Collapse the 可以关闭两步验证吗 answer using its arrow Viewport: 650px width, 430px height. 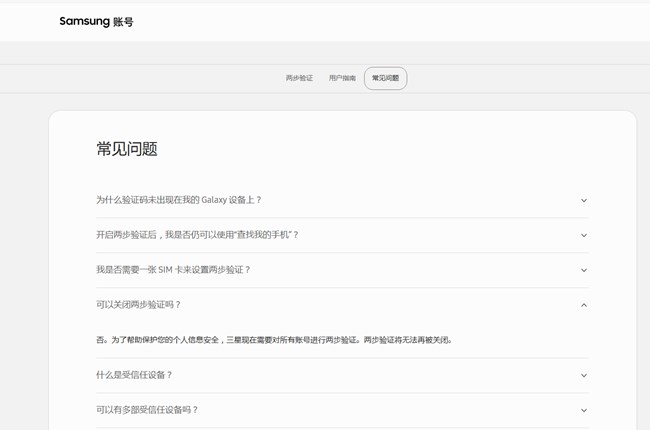584,305
